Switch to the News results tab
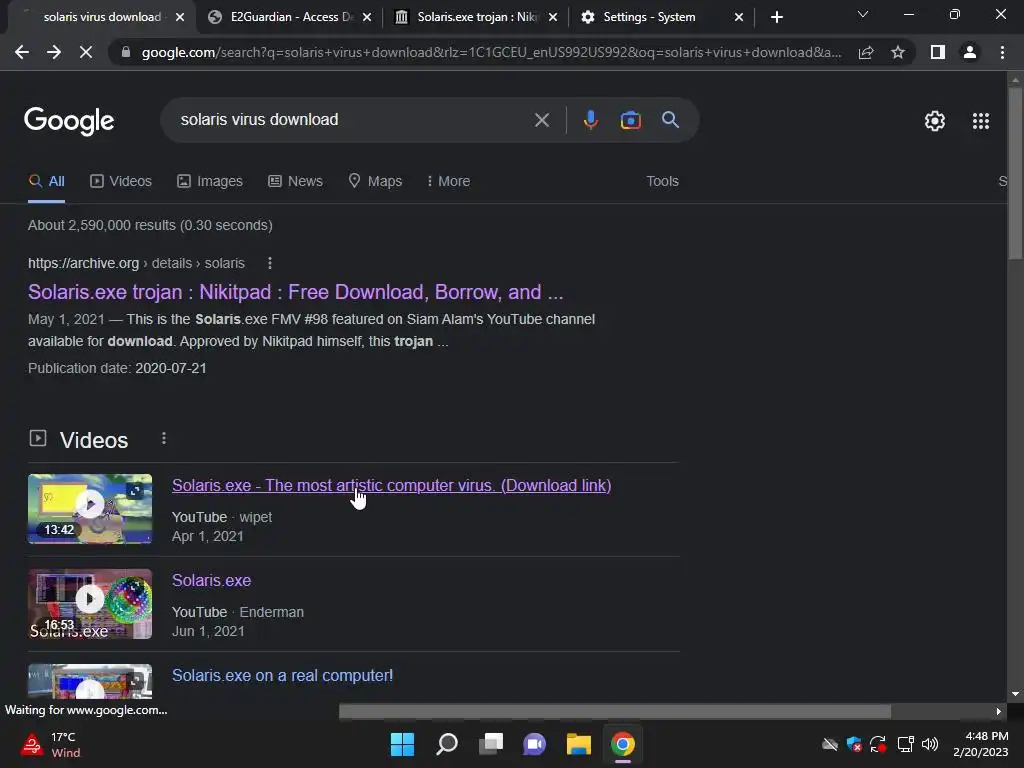The height and width of the screenshot is (768, 1024). (x=295, y=181)
